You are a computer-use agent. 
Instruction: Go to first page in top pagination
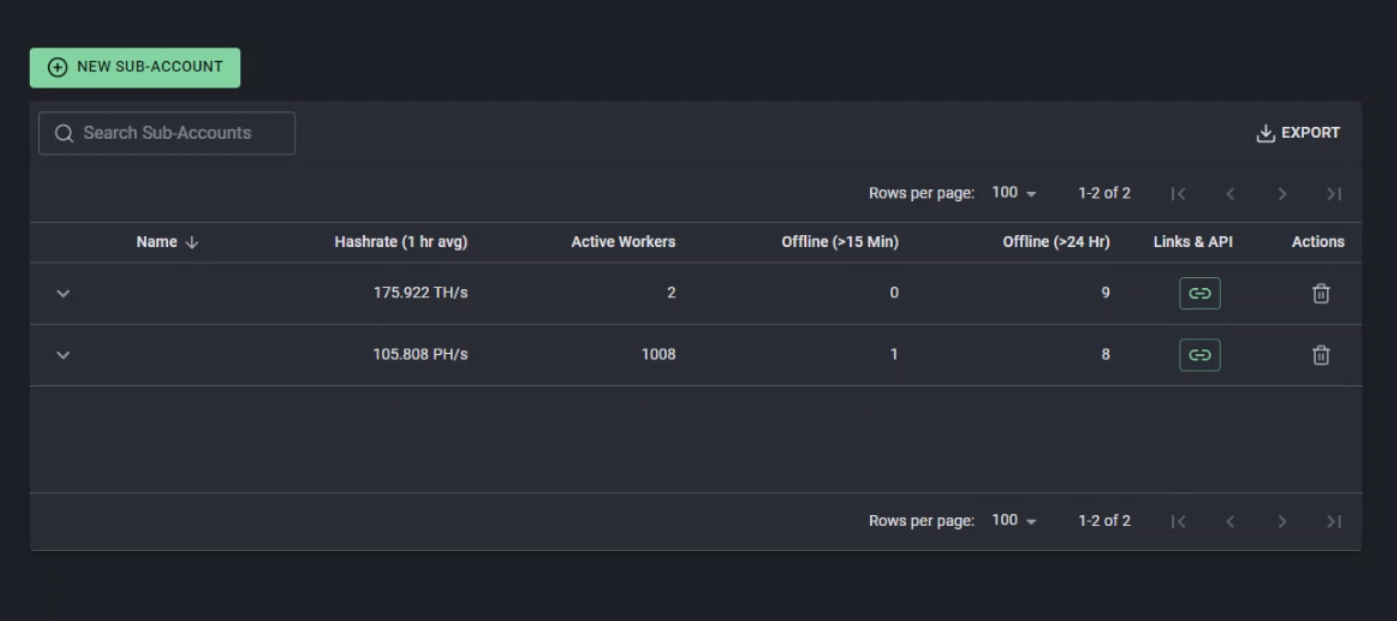coord(1178,194)
